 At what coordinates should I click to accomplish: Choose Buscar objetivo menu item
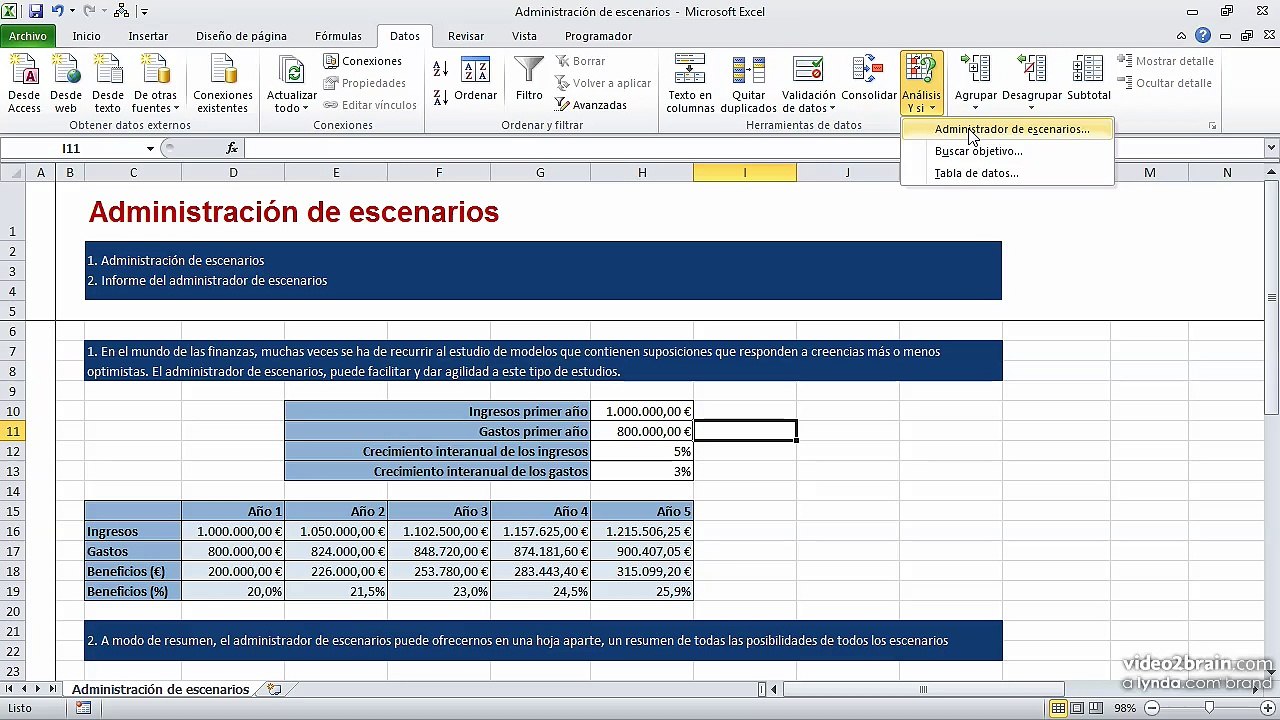coord(1008,151)
